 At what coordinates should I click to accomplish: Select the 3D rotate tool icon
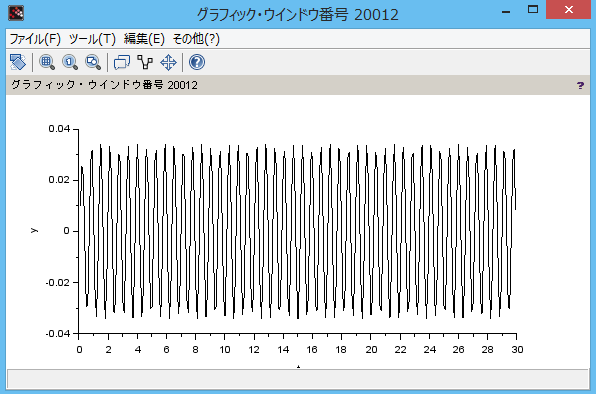pos(18,62)
